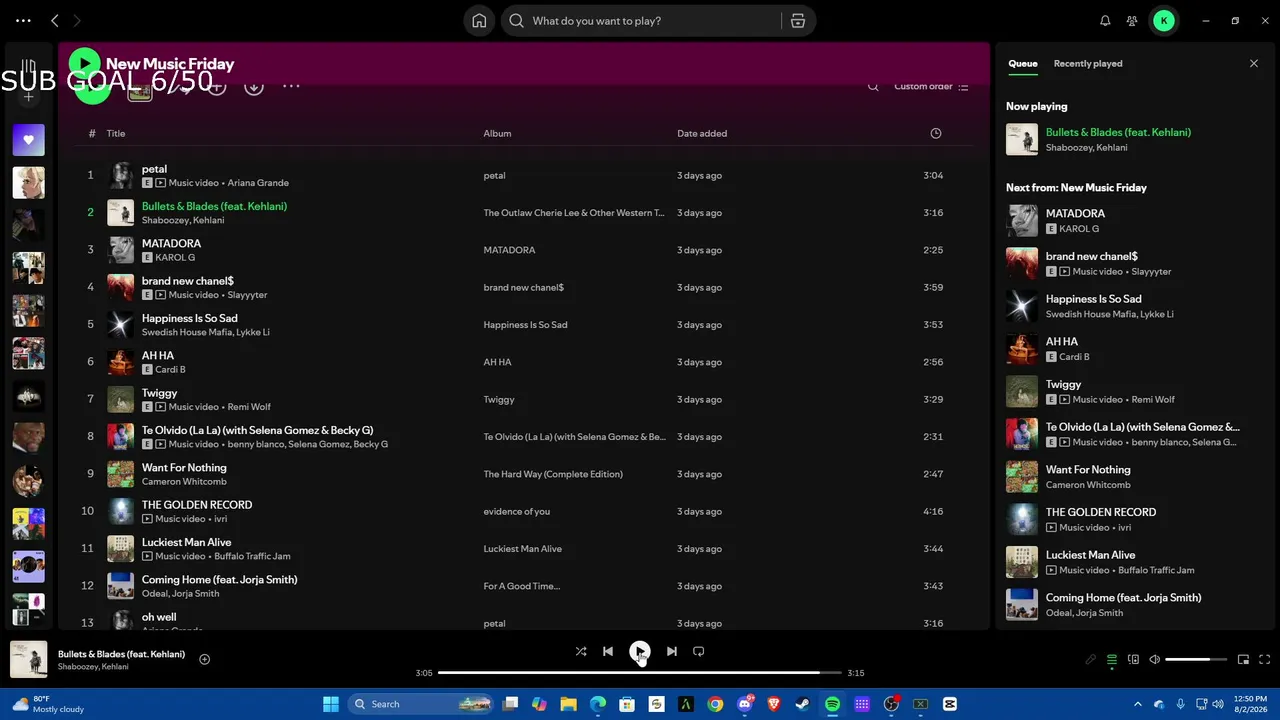Open Liked Songs heart tile in sidebar
The height and width of the screenshot is (720, 1280).
point(28,140)
